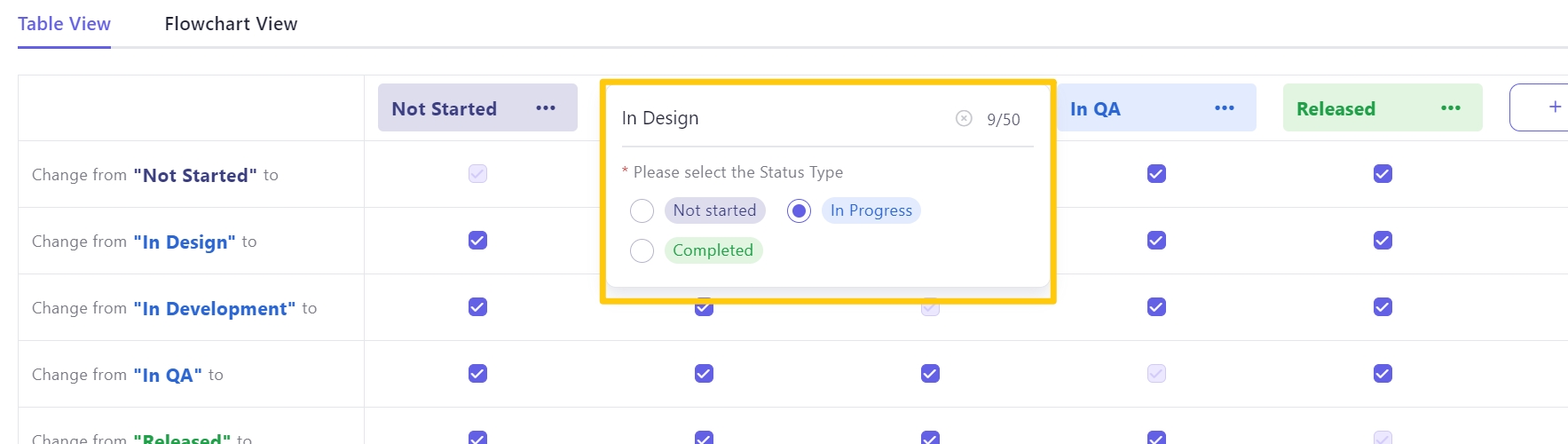1568x444 pixels.
Task: Add a new status column with plus button
Action: pyautogui.click(x=1554, y=107)
